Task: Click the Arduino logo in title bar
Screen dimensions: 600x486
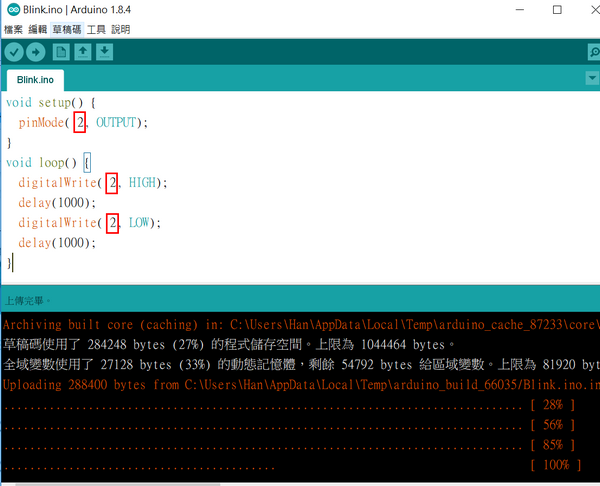Action: (13, 10)
